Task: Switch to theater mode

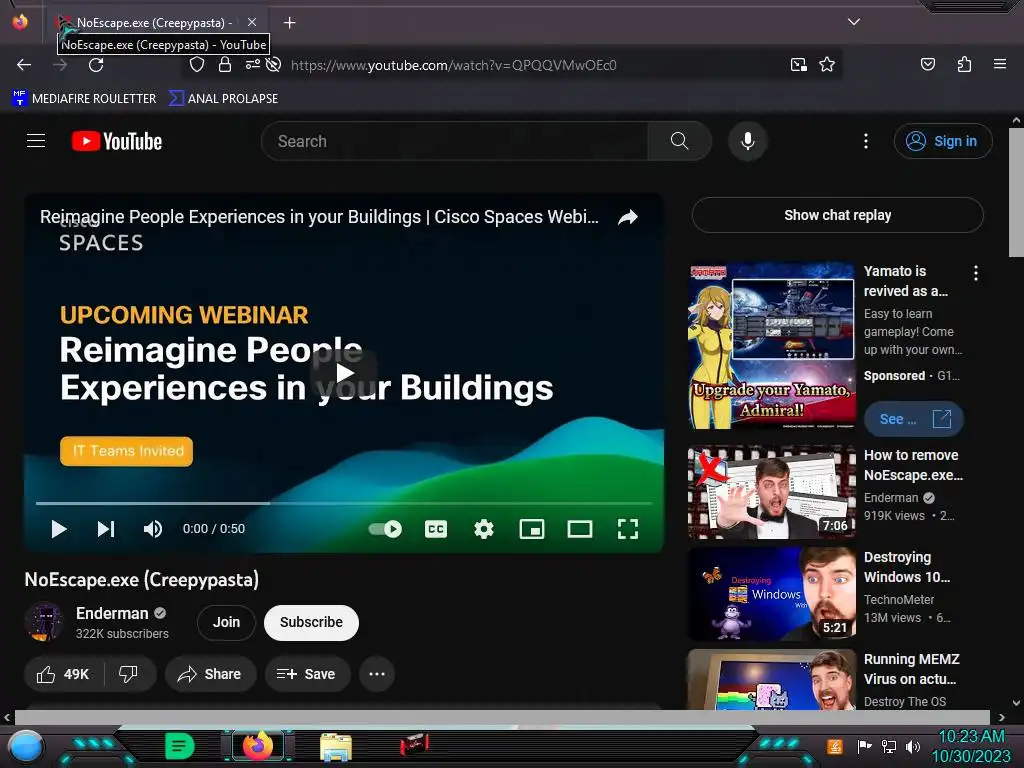Action: 580,529
